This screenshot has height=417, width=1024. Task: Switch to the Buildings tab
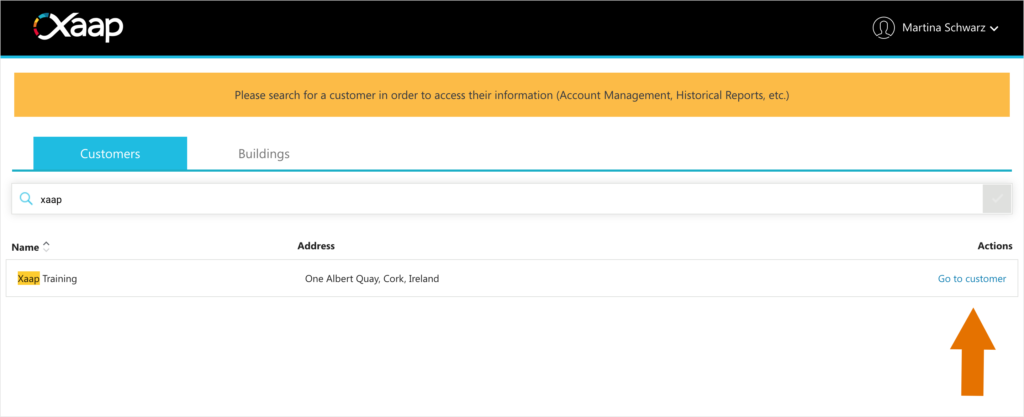click(x=264, y=154)
